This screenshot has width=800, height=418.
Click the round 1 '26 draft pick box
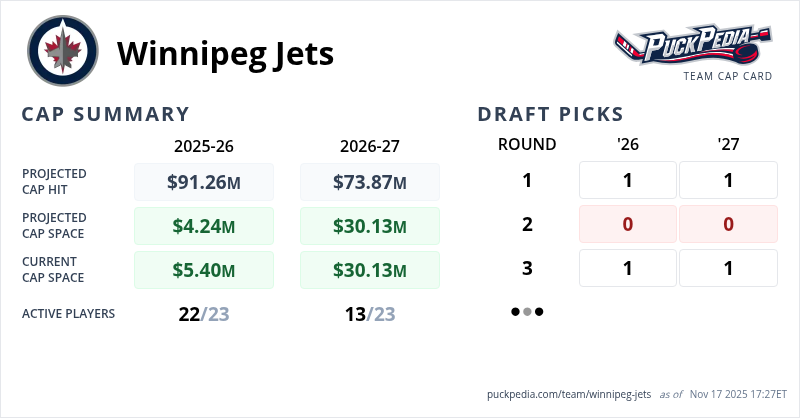(628, 180)
